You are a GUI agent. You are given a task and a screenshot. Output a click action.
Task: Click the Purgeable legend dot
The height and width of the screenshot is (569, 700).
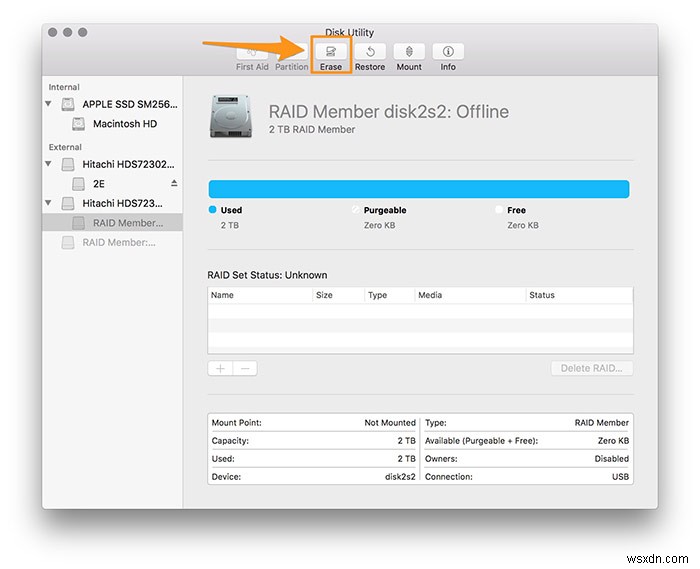click(x=356, y=210)
